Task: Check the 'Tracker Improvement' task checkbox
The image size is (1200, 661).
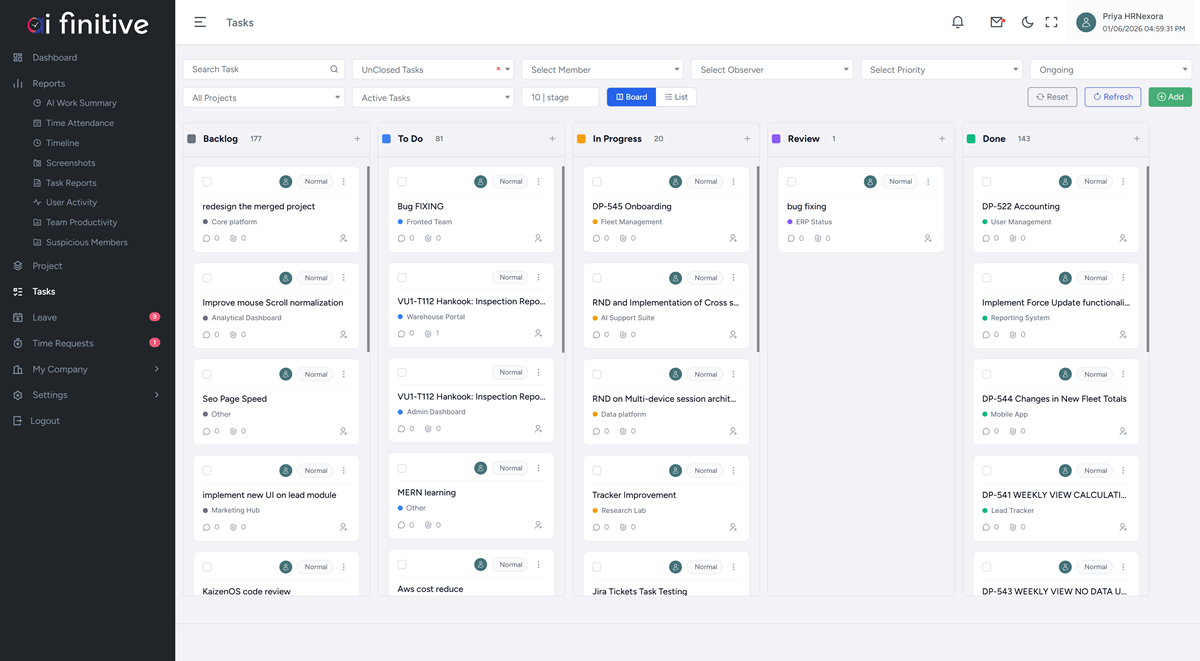Action: coord(597,470)
